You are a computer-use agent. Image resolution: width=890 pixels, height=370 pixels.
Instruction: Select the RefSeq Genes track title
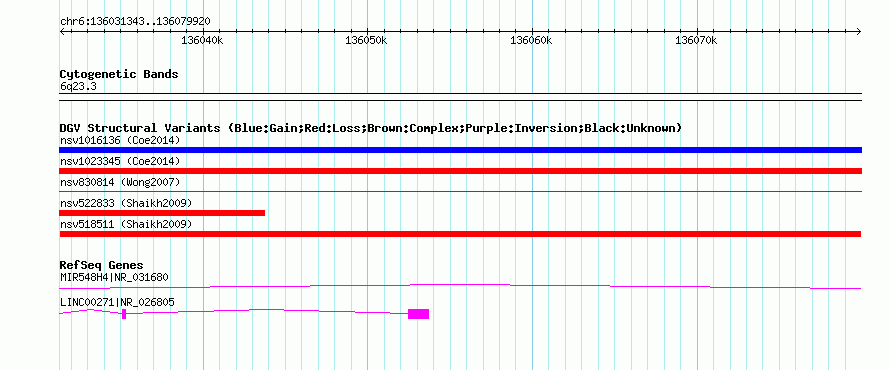[102, 265]
